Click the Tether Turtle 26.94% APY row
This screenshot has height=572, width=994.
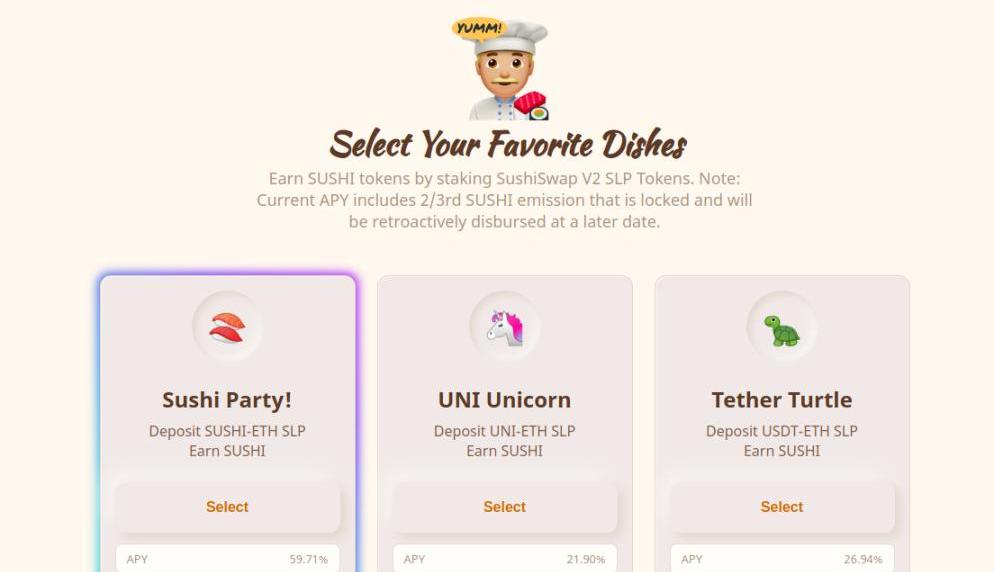point(782,559)
